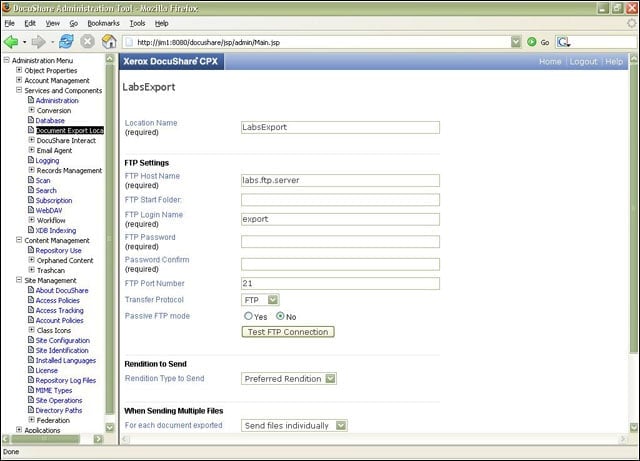Open the Tools menu
The width and height of the screenshot is (640, 461).
point(138,23)
